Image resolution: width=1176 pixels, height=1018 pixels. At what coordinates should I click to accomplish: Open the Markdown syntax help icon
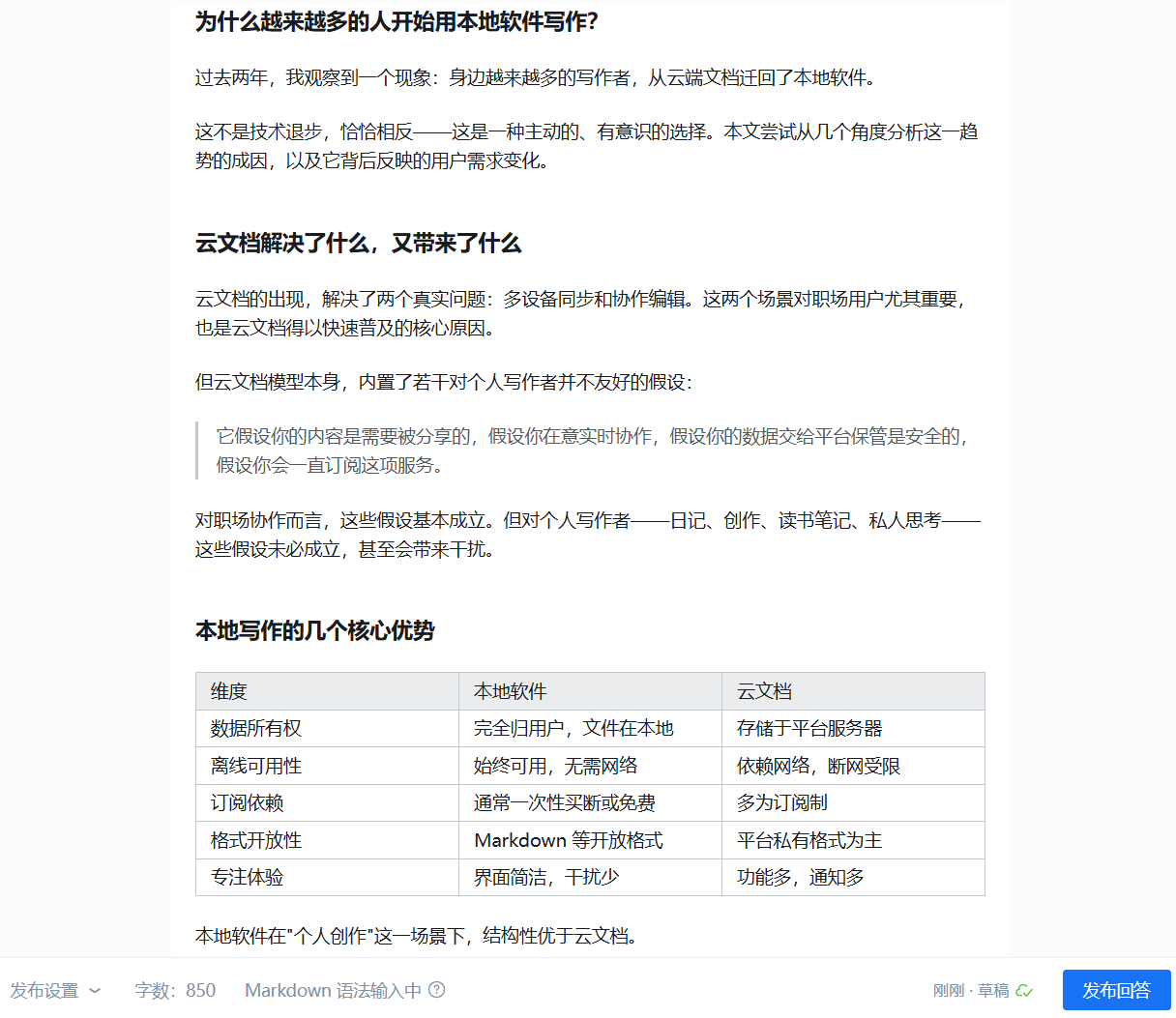pyautogui.click(x=437, y=990)
